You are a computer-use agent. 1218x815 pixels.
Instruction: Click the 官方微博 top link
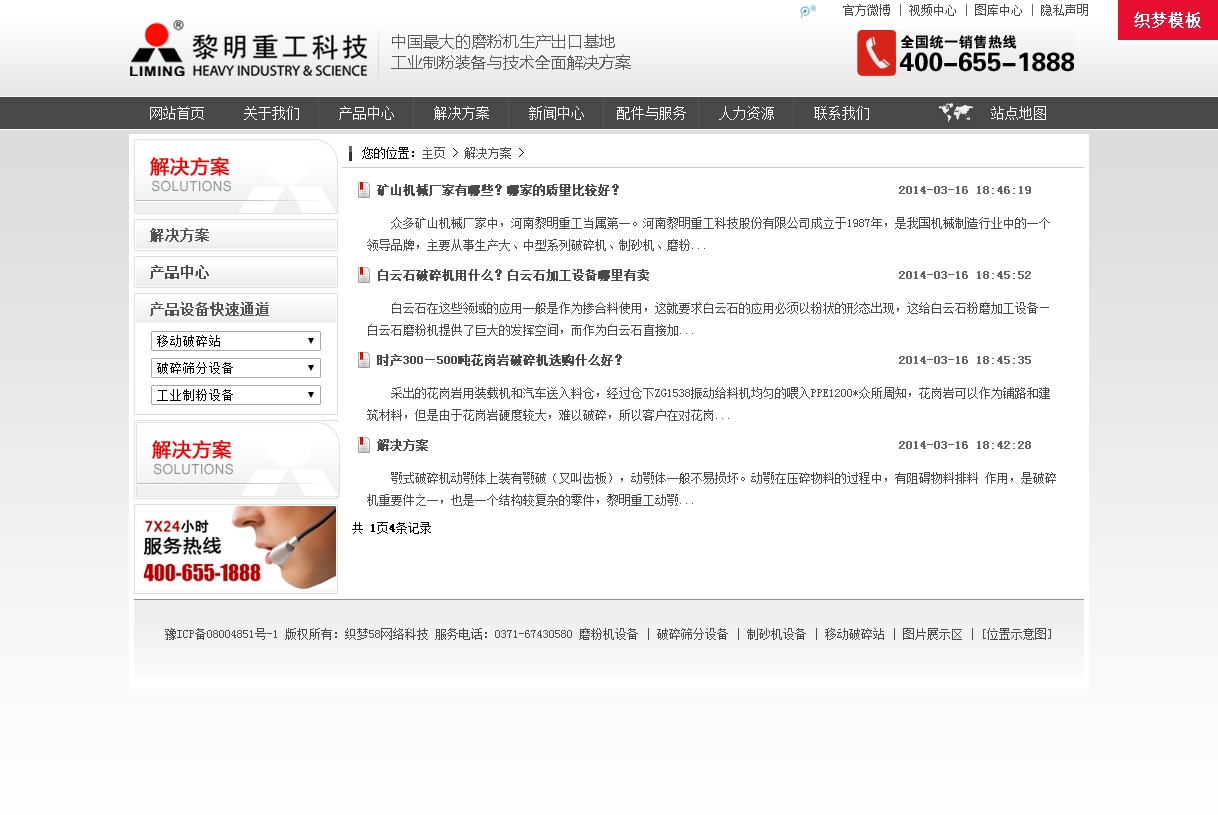pos(866,10)
